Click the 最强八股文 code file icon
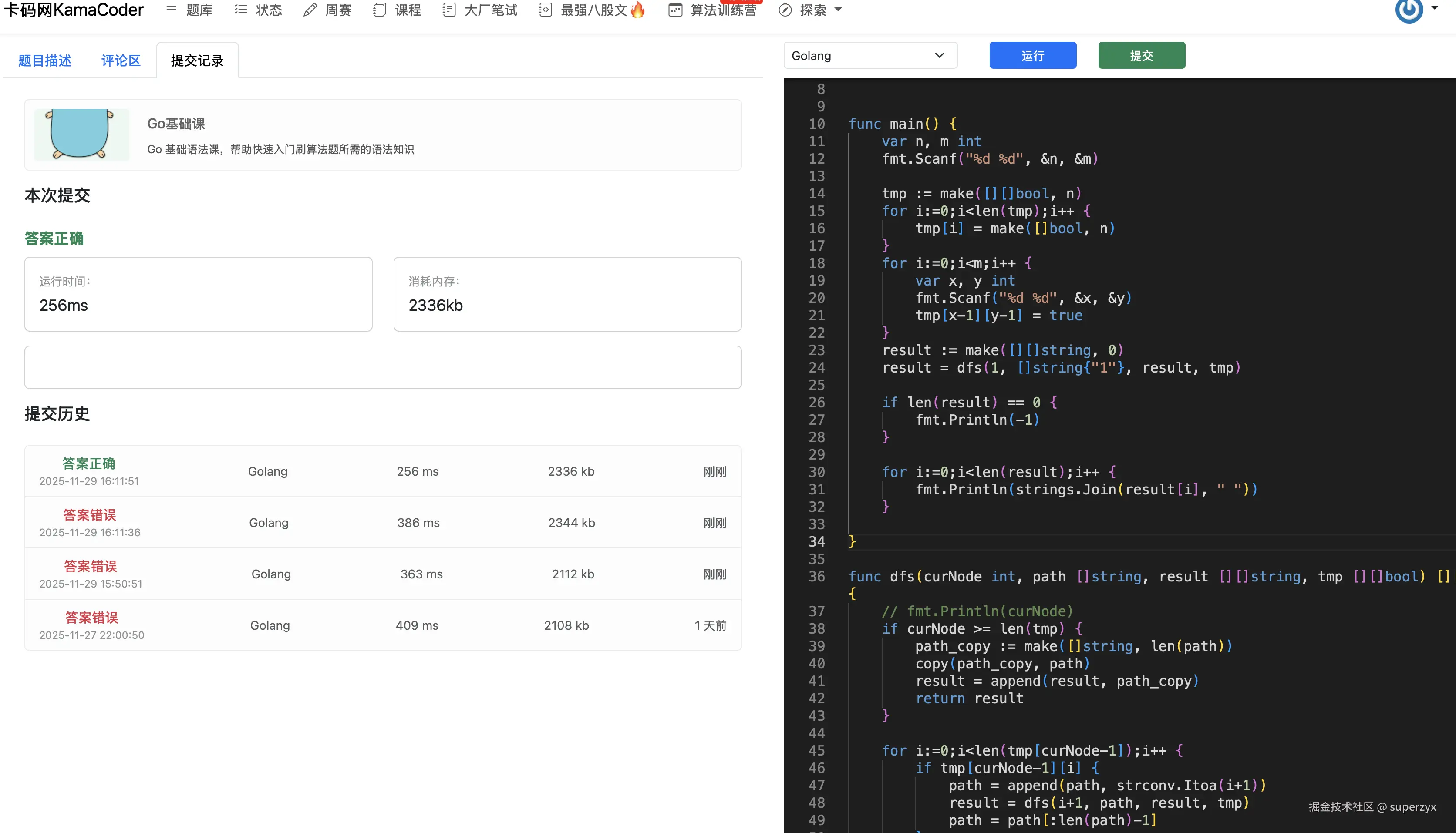Image resolution: width=1456 pixels, height=833 pixels. coord(546,10)
